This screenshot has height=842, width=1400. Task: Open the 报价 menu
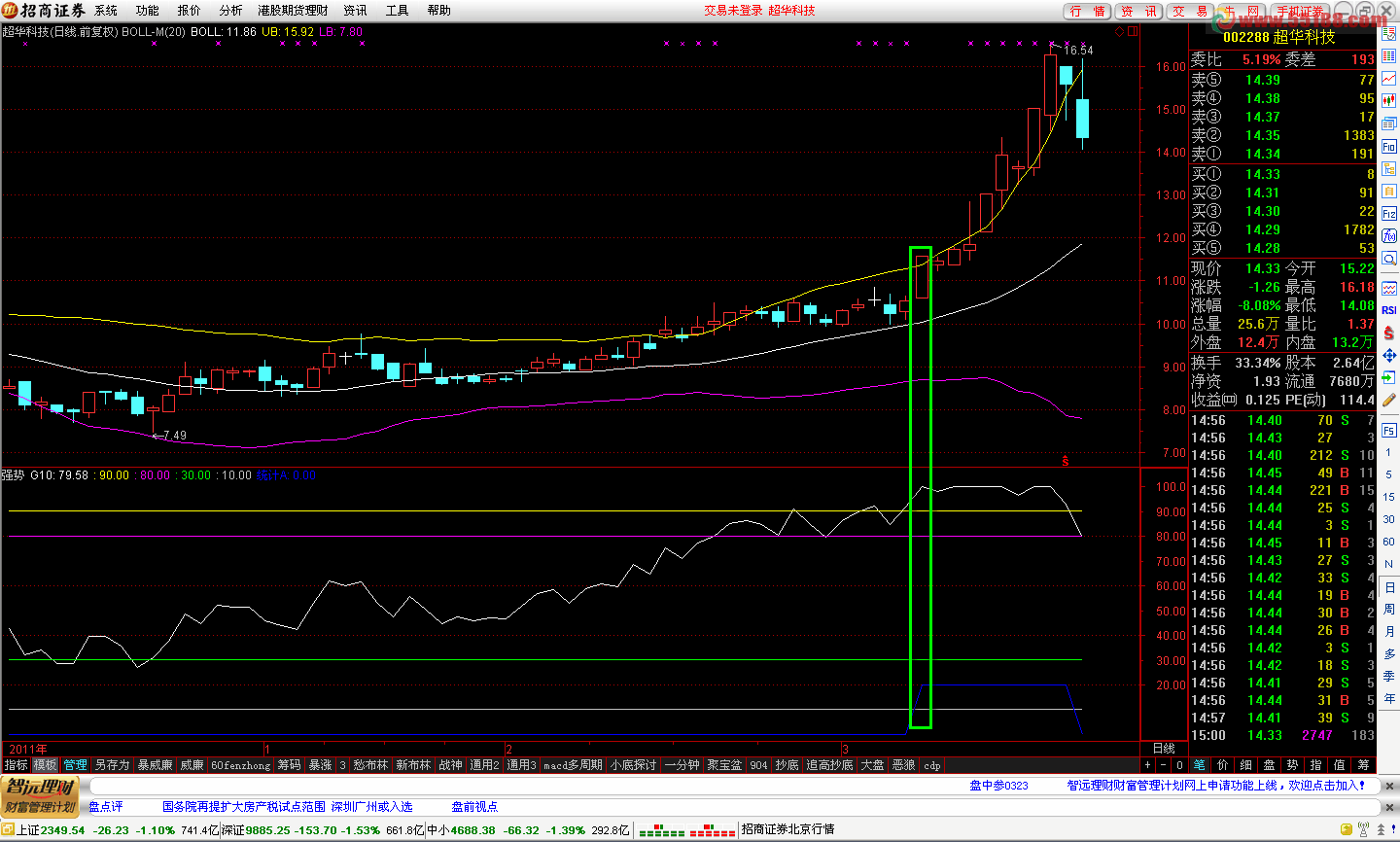(x=190, y=11)
